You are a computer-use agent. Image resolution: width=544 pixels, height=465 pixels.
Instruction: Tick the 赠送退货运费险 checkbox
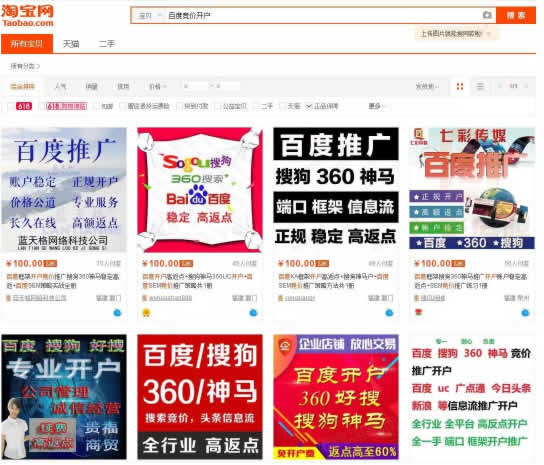[x=122, y=106]
